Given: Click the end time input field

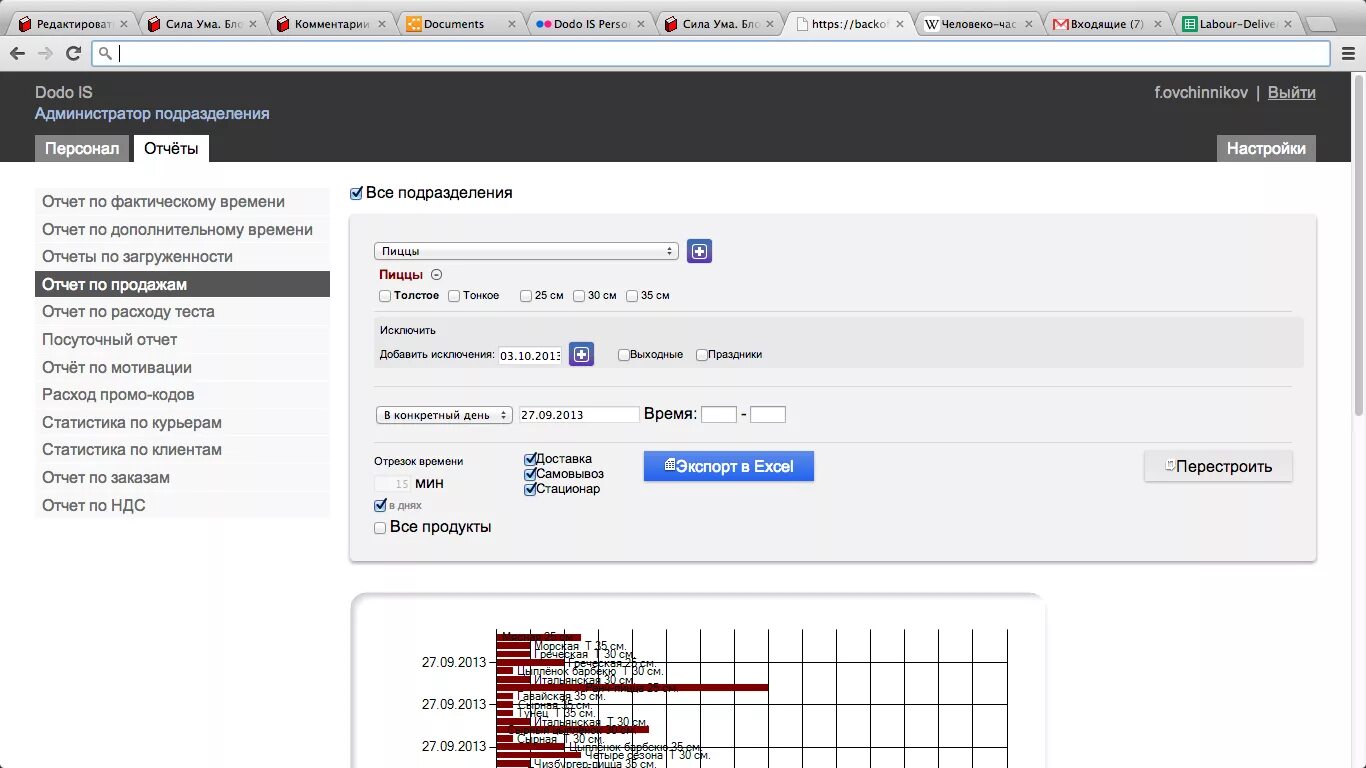Looking at the screenshot, I should point(768,414).
